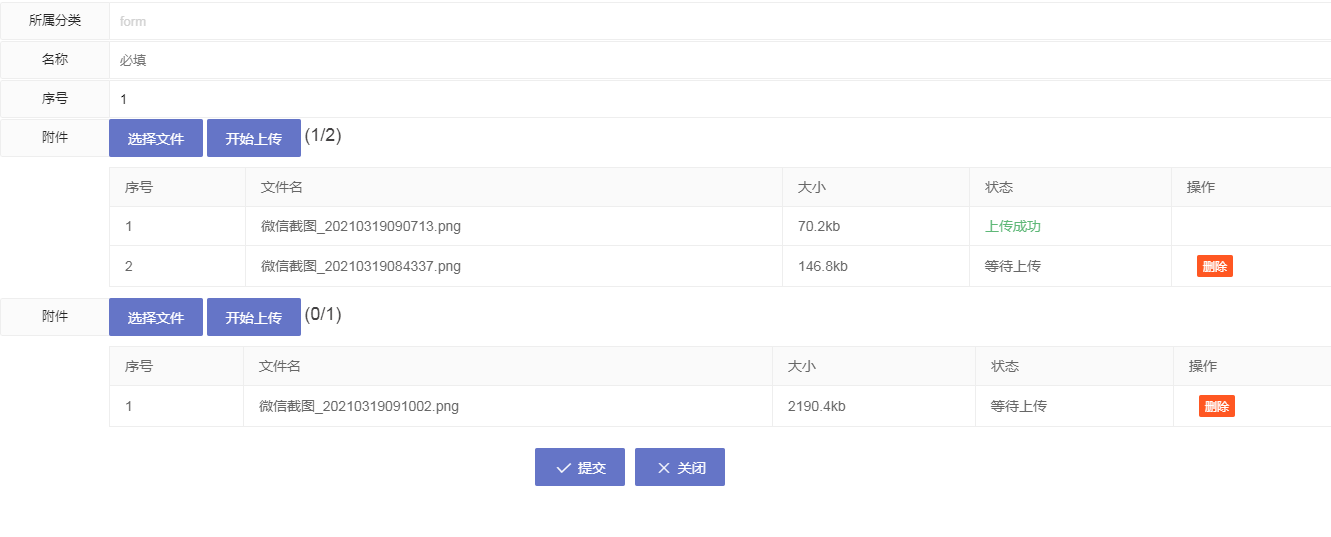1331x537 pixels.
Task: Submit the form with 提交 button
Action: [x=580, y=467]
